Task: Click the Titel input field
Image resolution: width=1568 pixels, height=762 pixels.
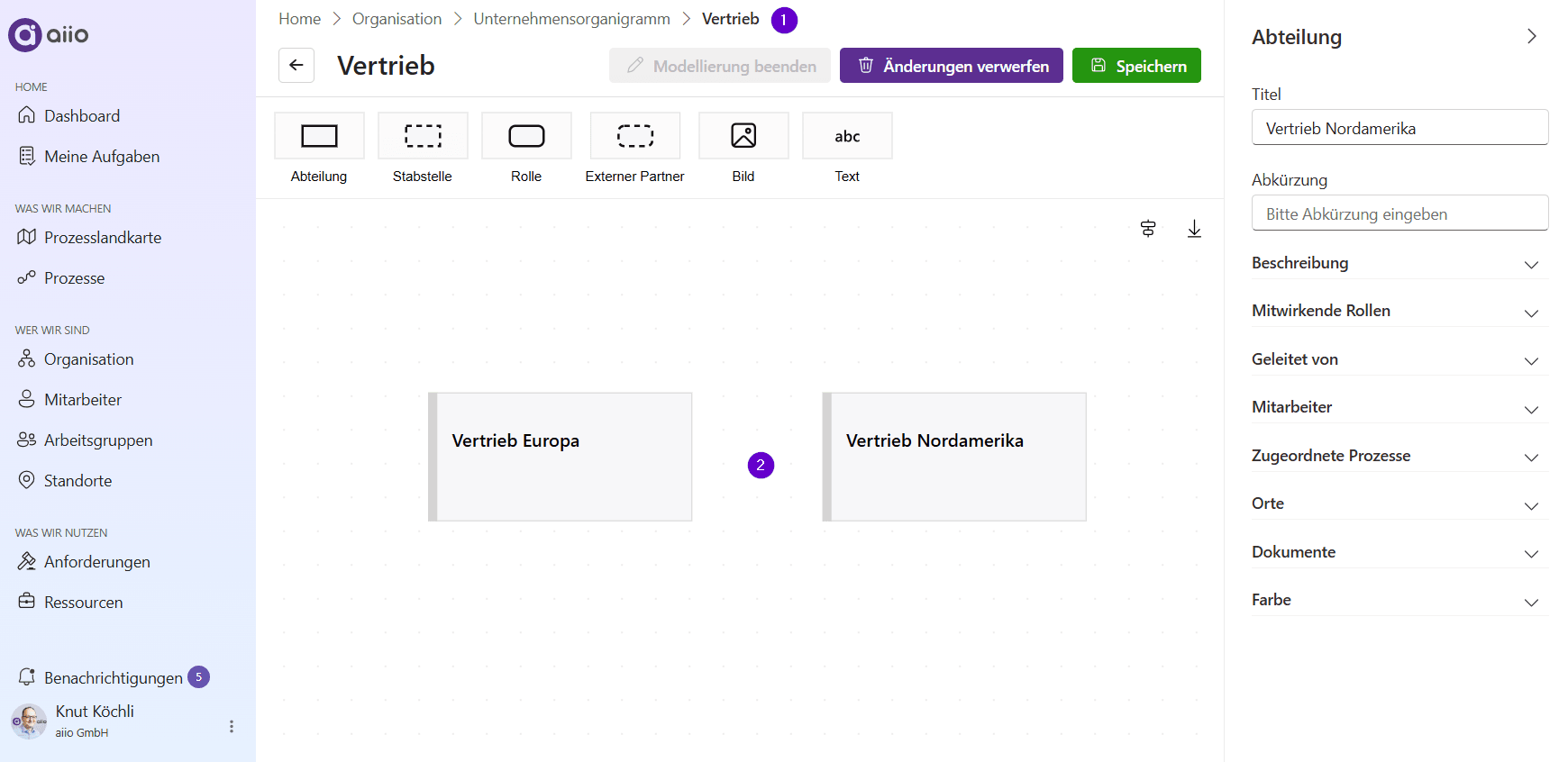Action: tap(1399, 128)
